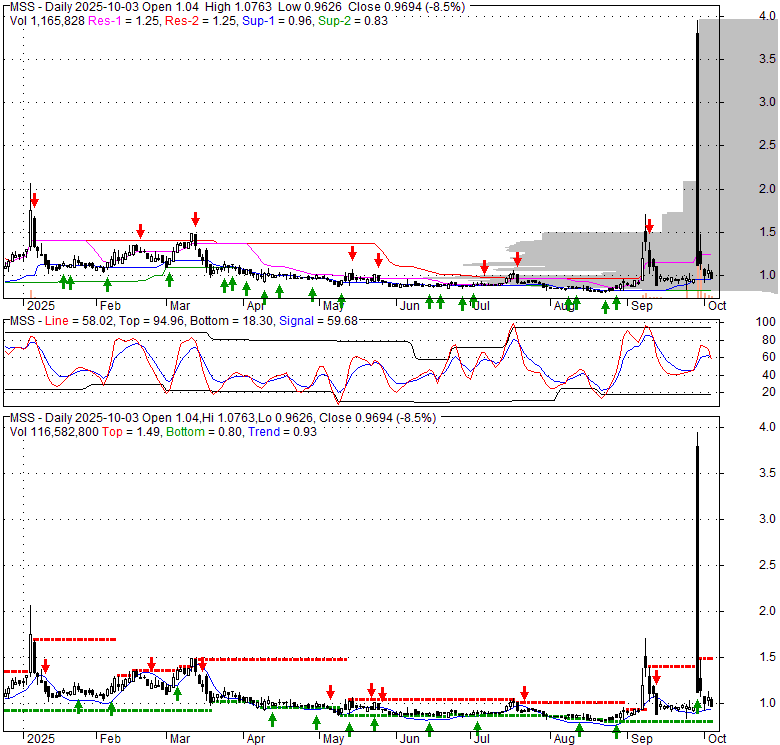Image resolution: width=780 pixels, height=745 pixels.
Task: Click red arrow above March peak, top chart
Action: click(196, 218)
